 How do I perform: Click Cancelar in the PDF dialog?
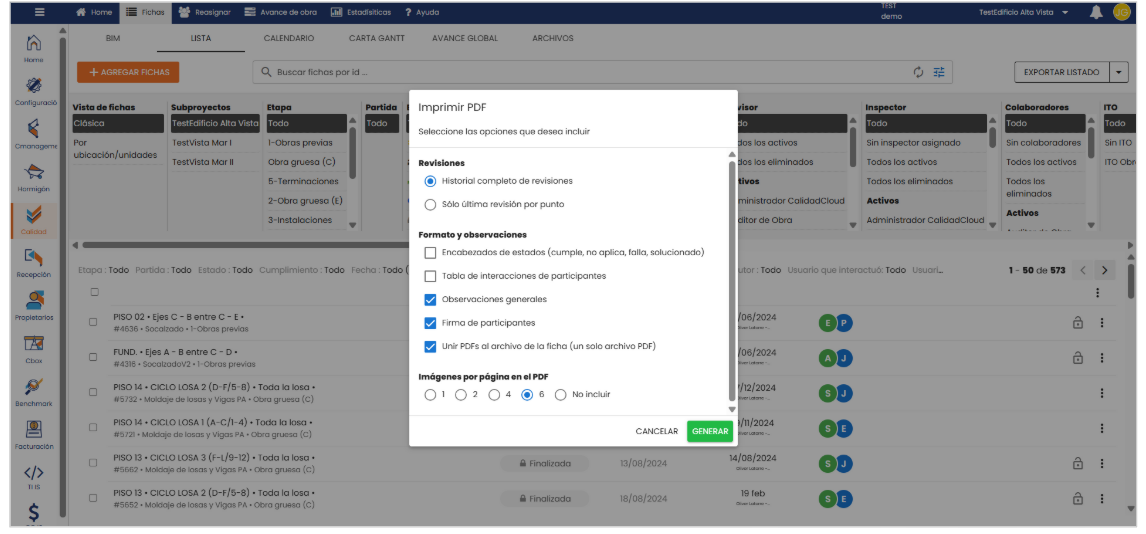(x=656, y=432)
